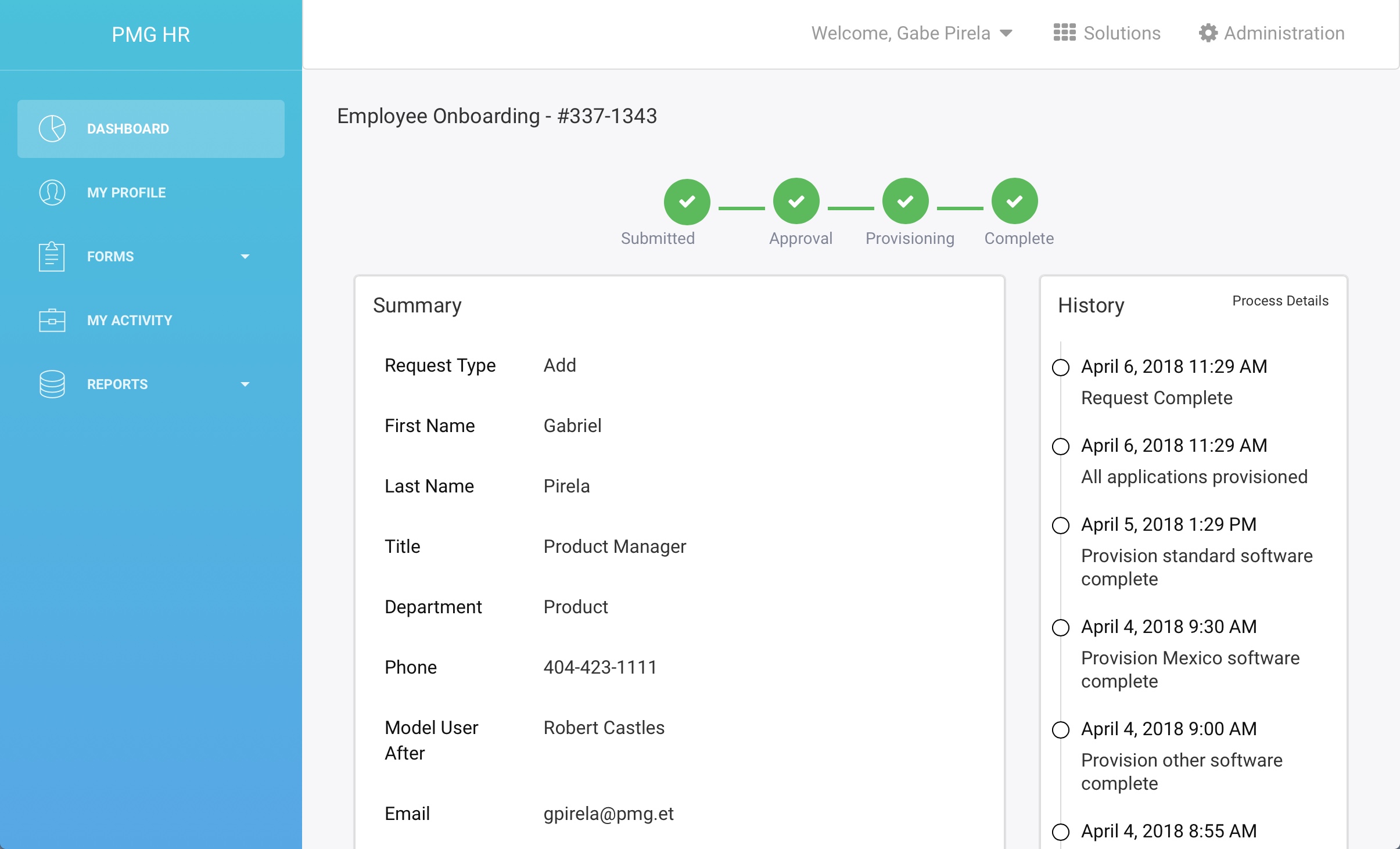
Task: Select the Approval step checkmark circle
Action: click(796, 201)
